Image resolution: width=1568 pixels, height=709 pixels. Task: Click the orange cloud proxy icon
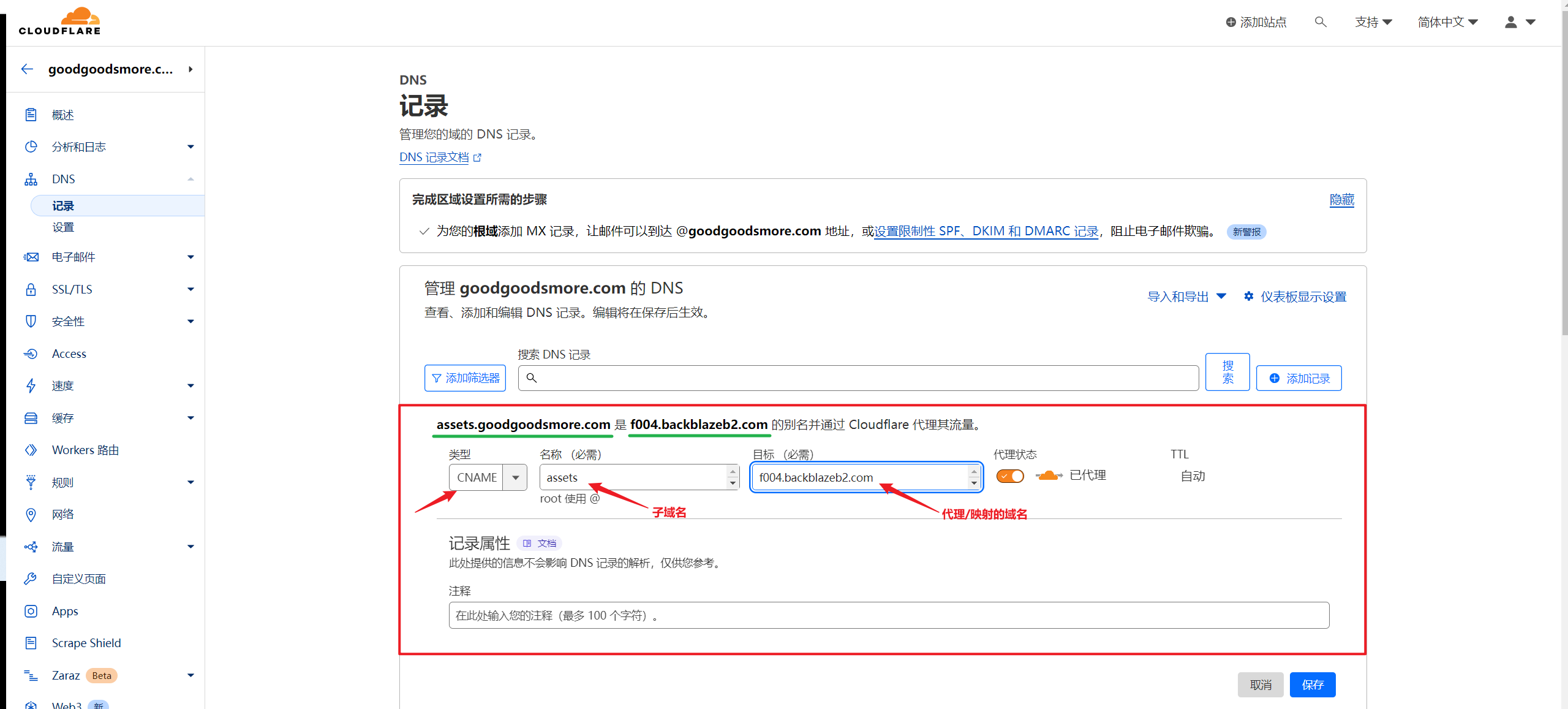1049,476
